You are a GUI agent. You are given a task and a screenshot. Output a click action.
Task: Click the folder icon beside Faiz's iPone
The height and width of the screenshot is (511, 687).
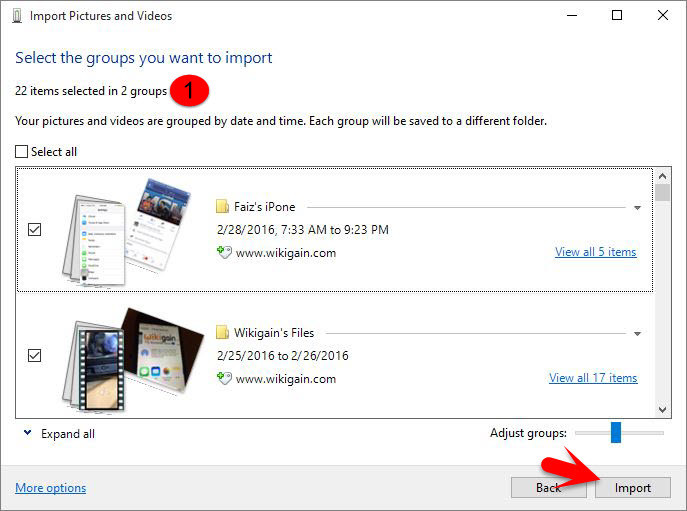223,206
